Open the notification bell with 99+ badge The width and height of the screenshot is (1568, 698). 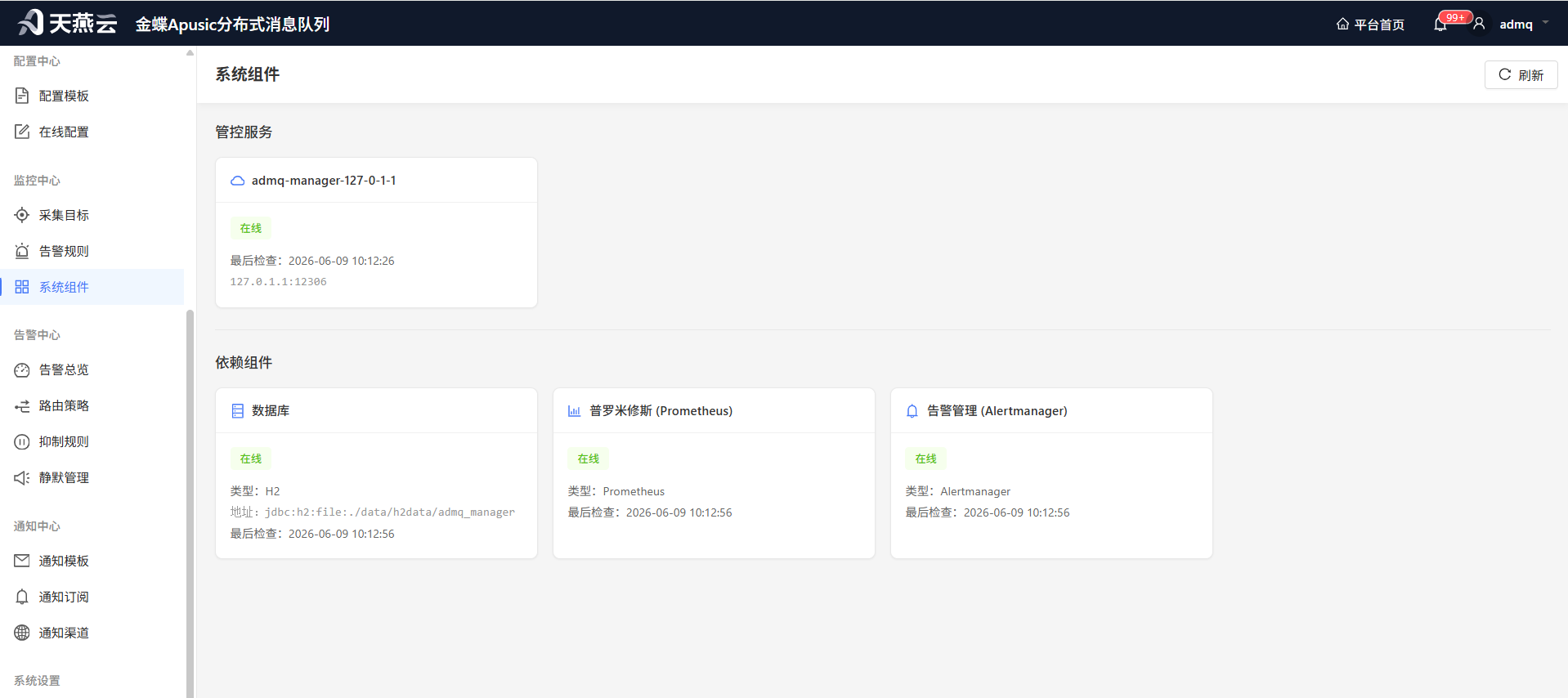1440,24
